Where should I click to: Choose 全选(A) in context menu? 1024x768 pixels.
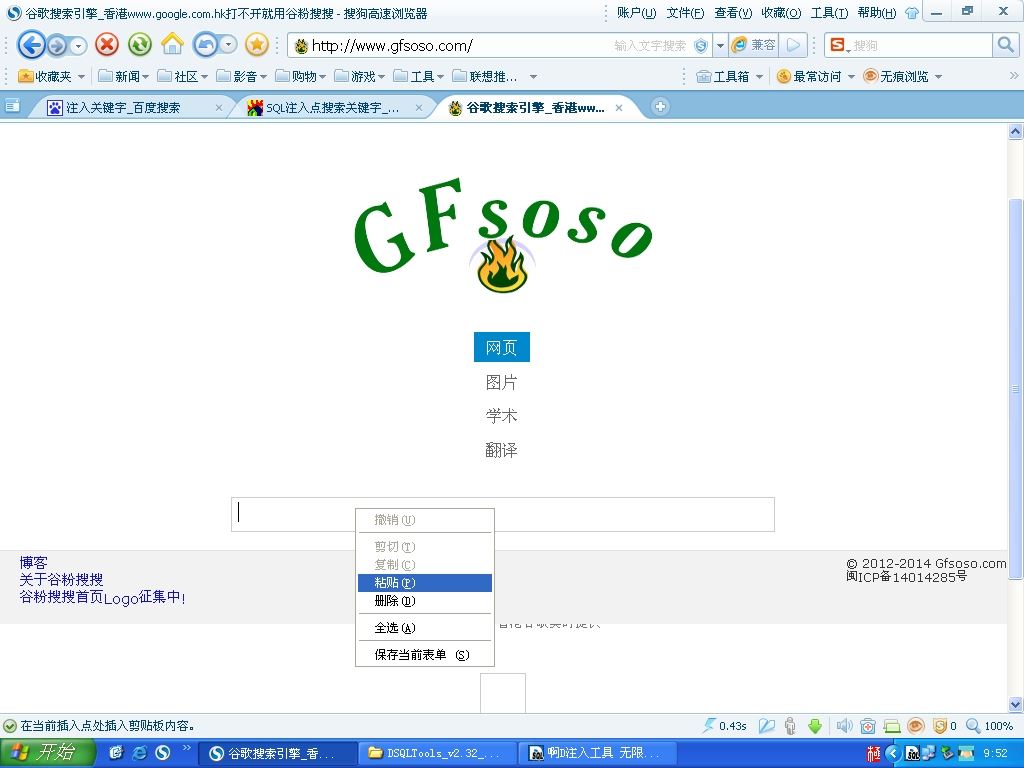coord(424,628)
